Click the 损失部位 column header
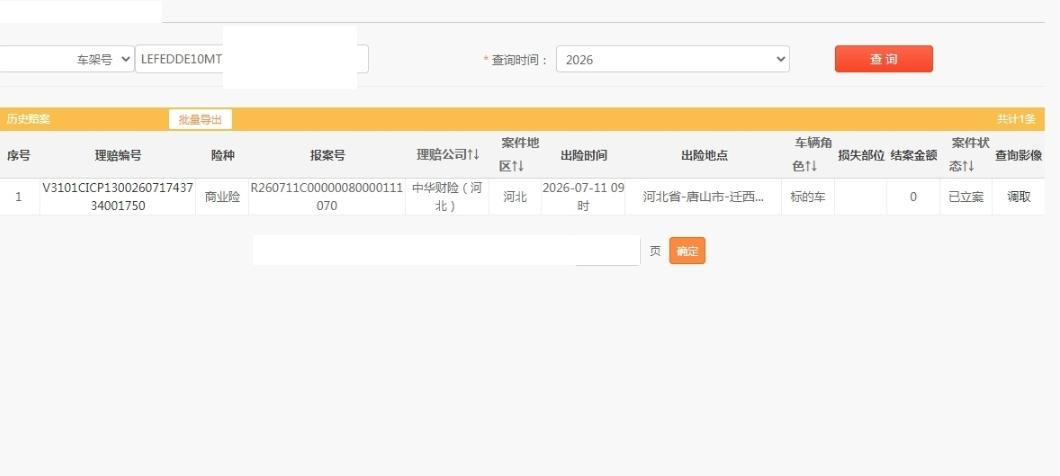 (861, 155)
